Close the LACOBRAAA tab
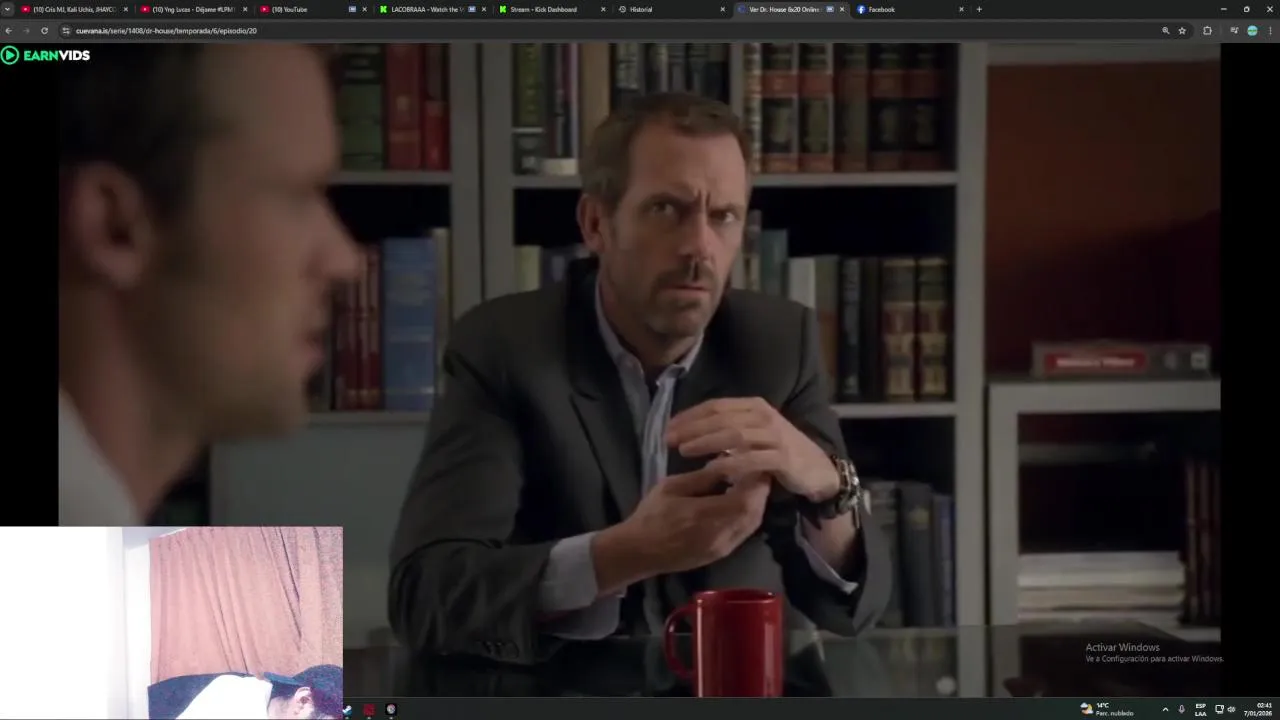Screen dimensions: 1280x720 point(484,9)
